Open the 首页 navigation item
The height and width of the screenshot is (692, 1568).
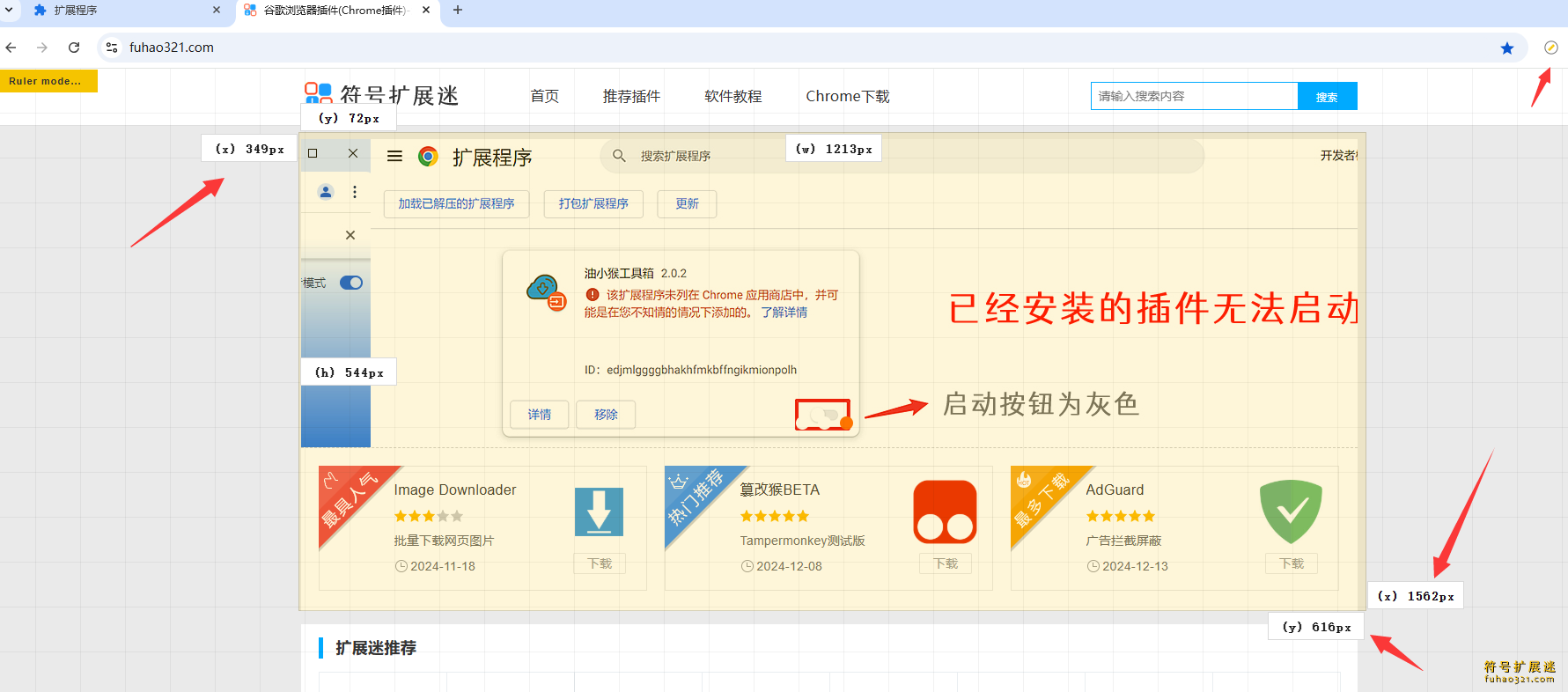pos(545,96)
